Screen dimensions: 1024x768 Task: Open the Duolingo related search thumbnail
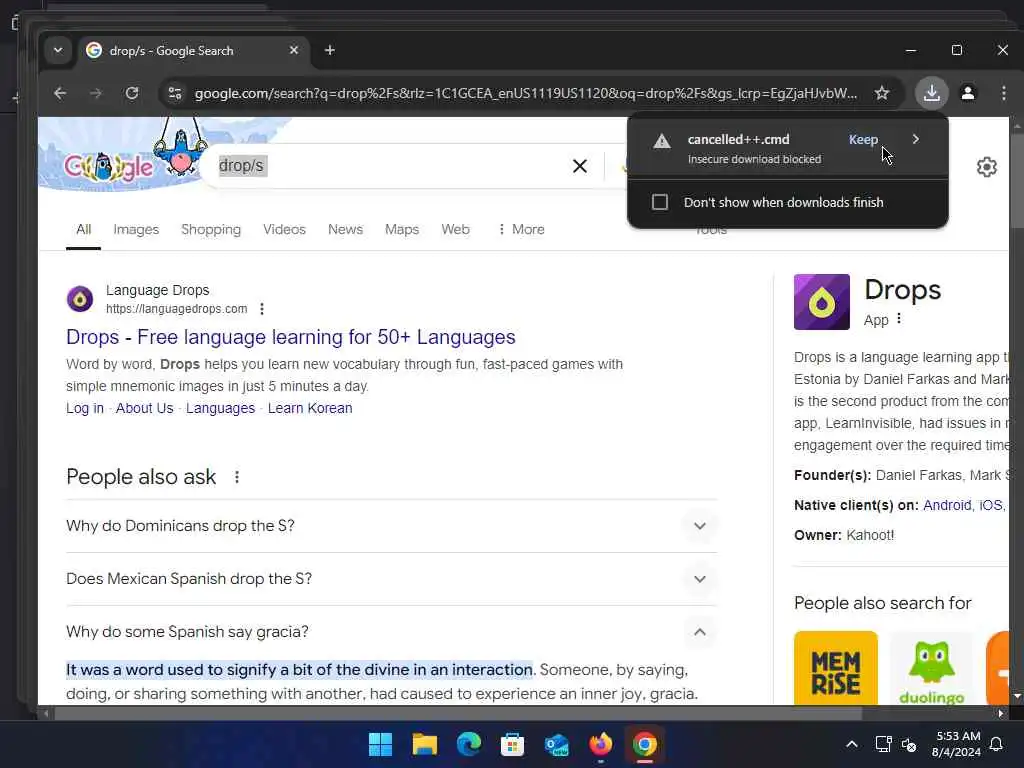tap(932, 667)
